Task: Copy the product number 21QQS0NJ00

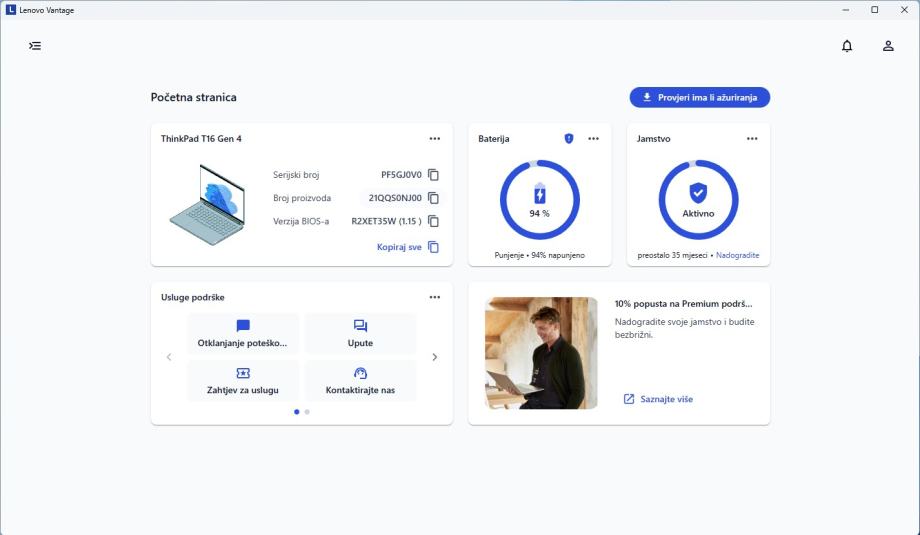Action: pyautogui.click(x=434, y=198)
